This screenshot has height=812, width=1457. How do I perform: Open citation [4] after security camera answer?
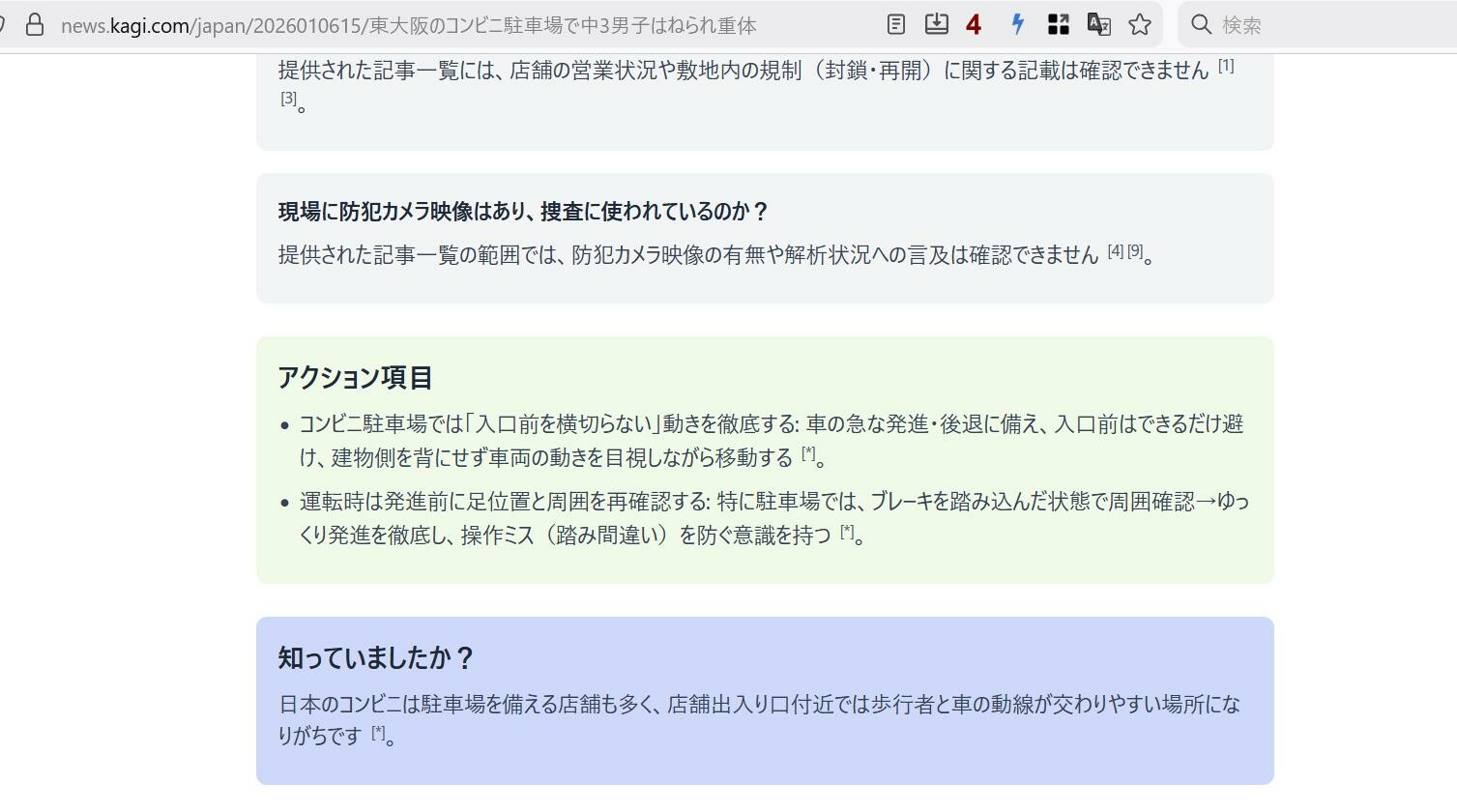click(1116, 251)
